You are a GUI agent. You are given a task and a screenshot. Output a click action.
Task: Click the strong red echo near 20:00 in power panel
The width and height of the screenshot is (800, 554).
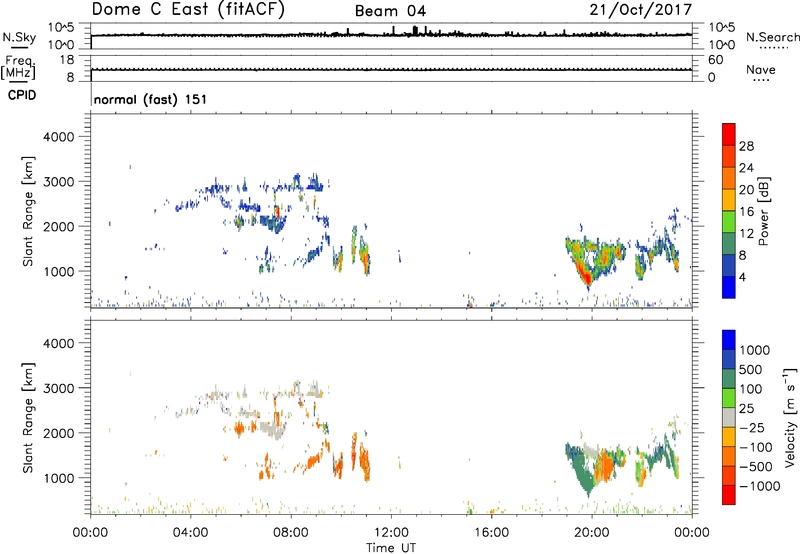point(585,275)
